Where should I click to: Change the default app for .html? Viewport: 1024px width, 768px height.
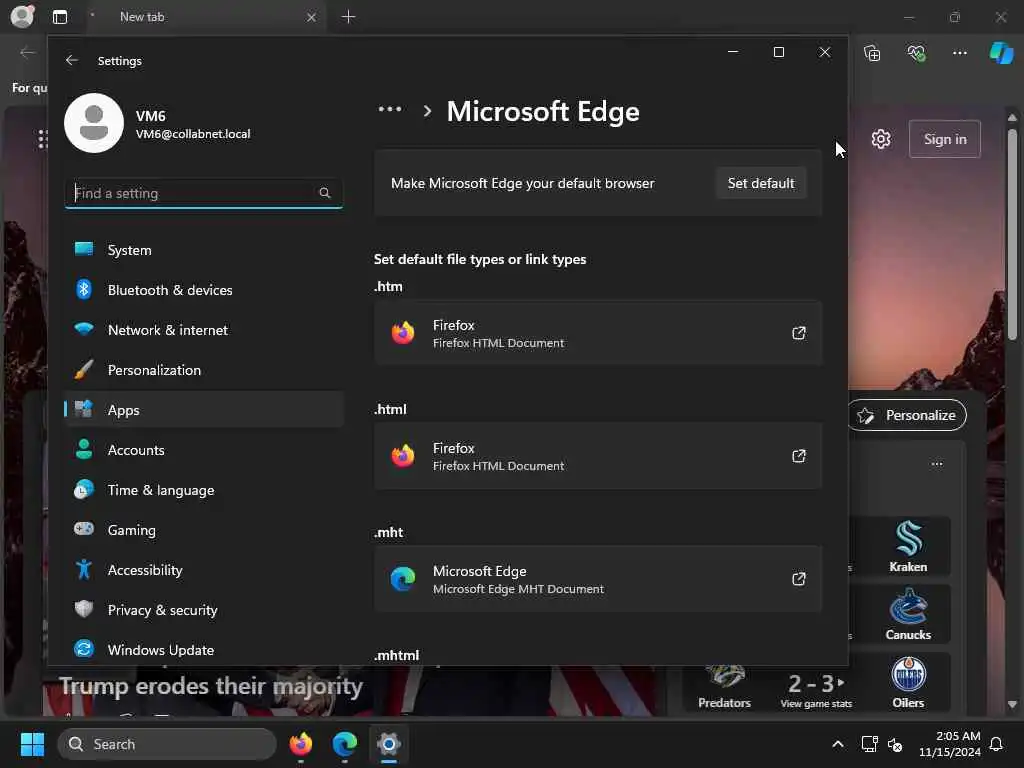(x=598, y=456)
